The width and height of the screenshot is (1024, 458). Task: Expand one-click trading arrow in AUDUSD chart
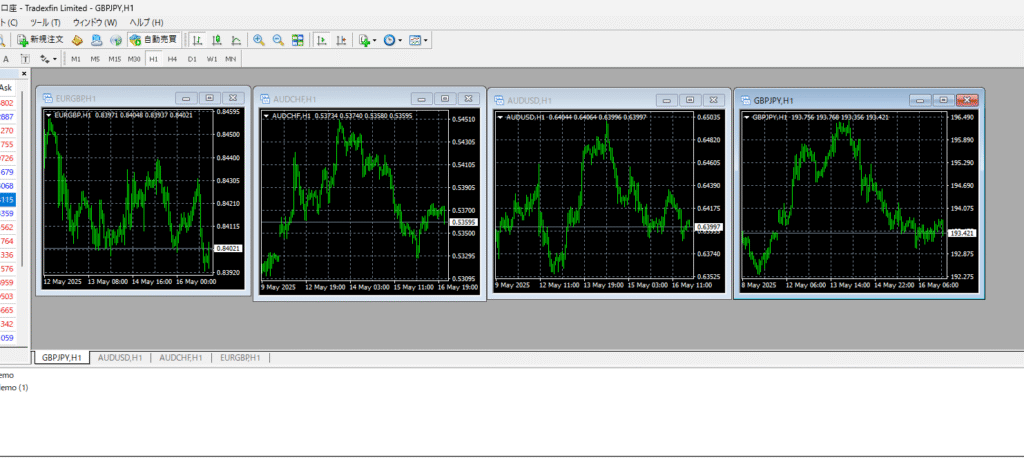click(x=501, y=118)
